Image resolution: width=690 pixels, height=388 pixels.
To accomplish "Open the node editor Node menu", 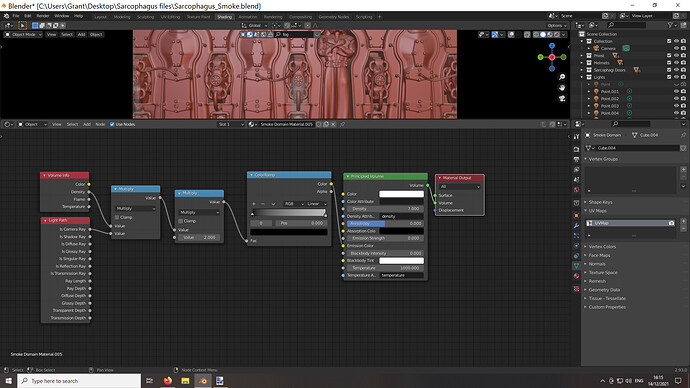I will coord(100,124).
